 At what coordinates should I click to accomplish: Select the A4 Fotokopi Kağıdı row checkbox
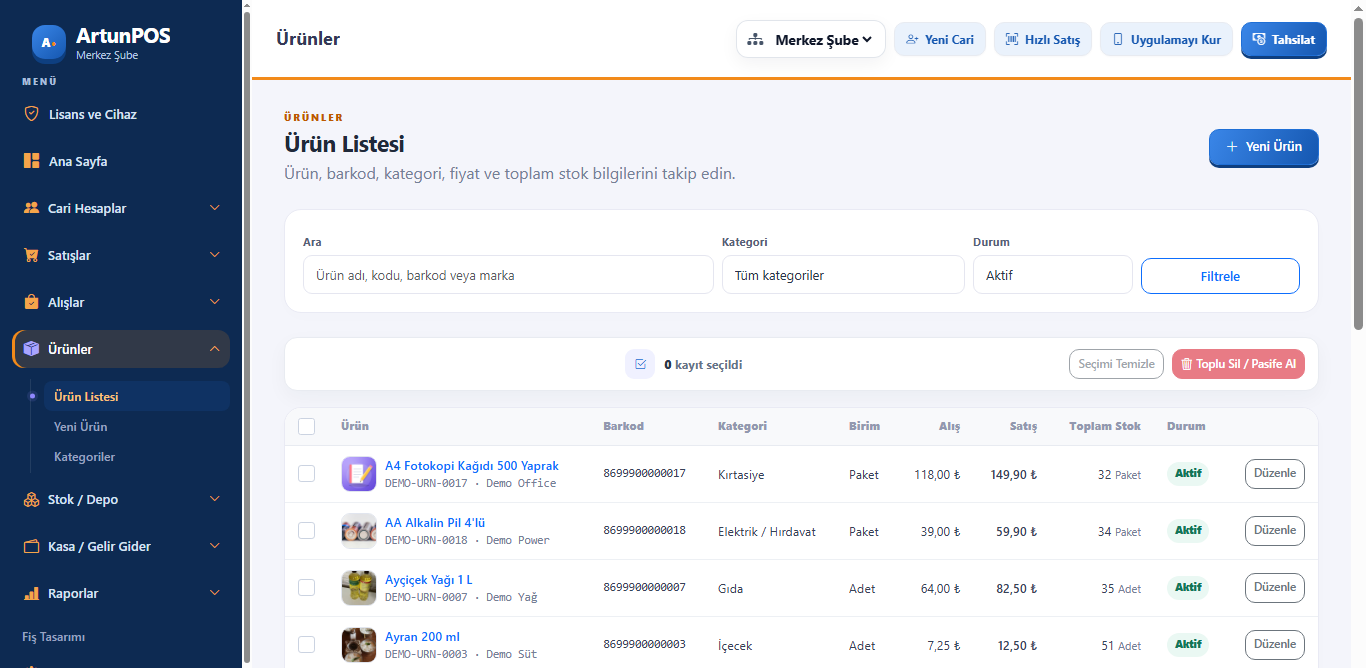click(x=306, y=473)
